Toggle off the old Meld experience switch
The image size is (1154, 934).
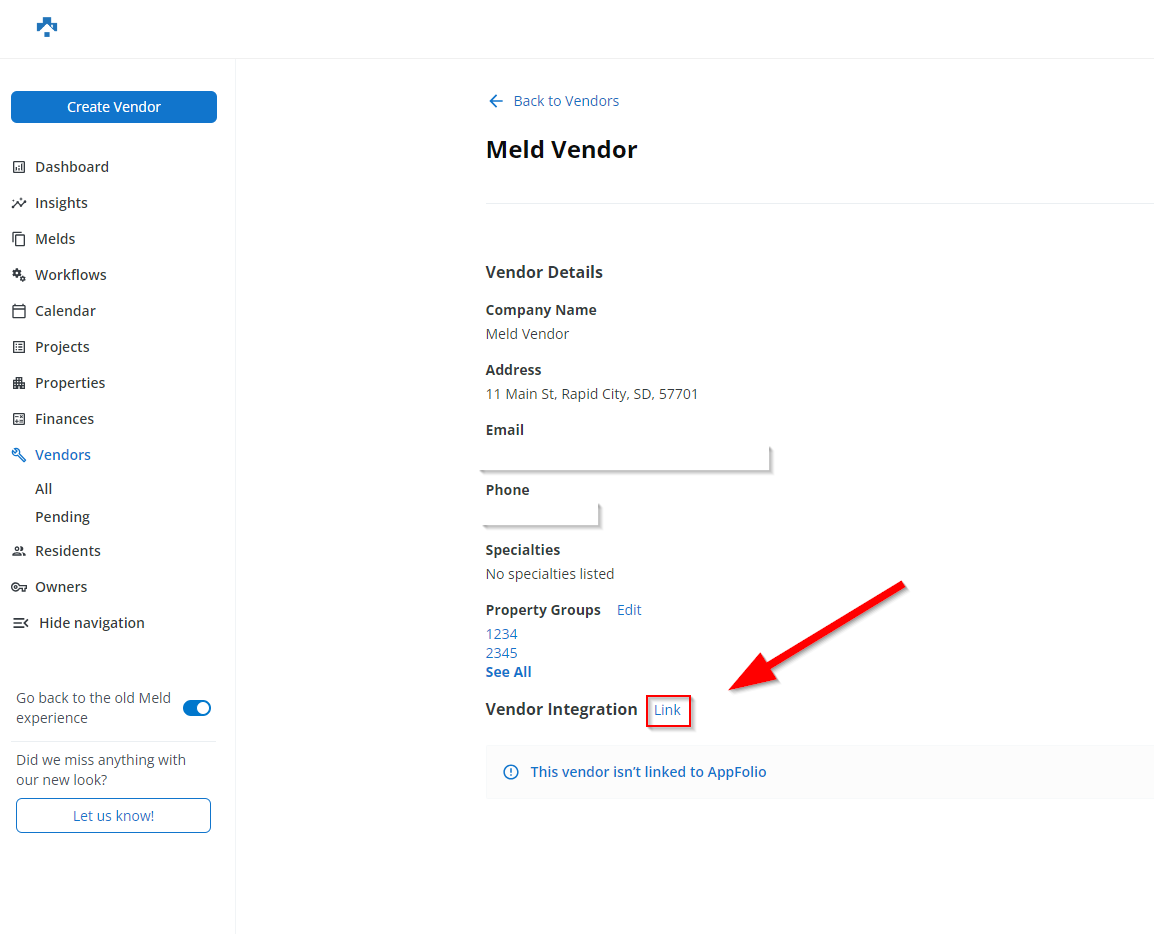[197, 708]
